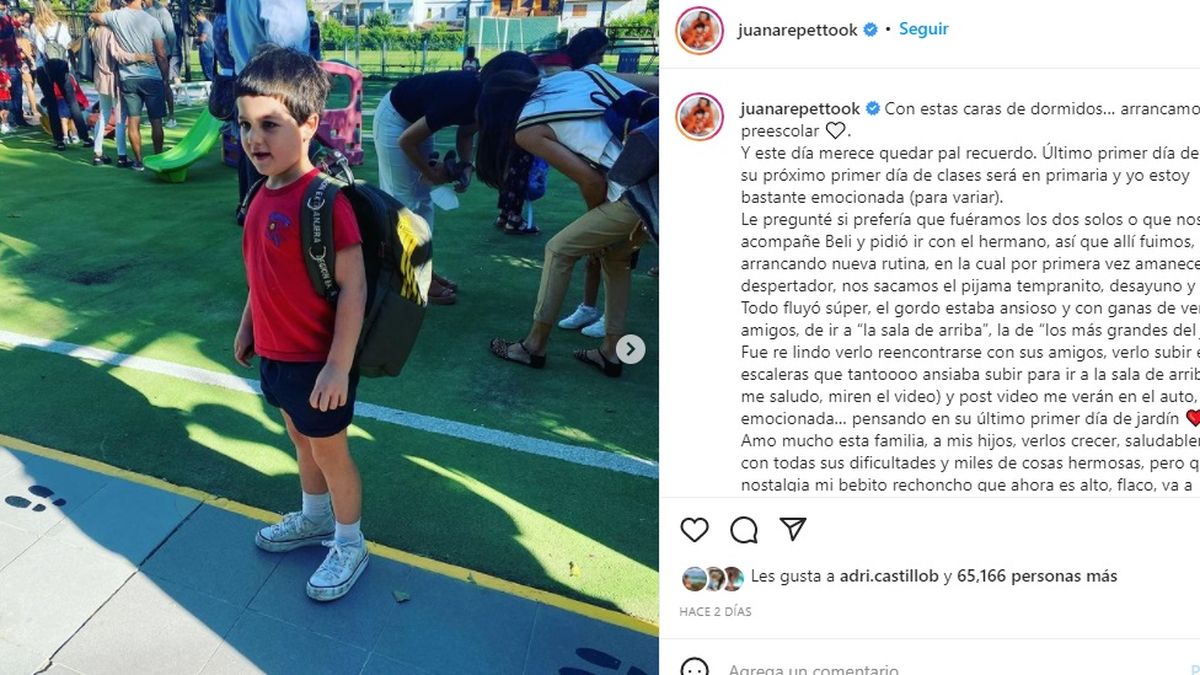Viewport: 1200px width, 675px height.
Task: Open comments via speech bubble icon
Action: coord(744,530)
